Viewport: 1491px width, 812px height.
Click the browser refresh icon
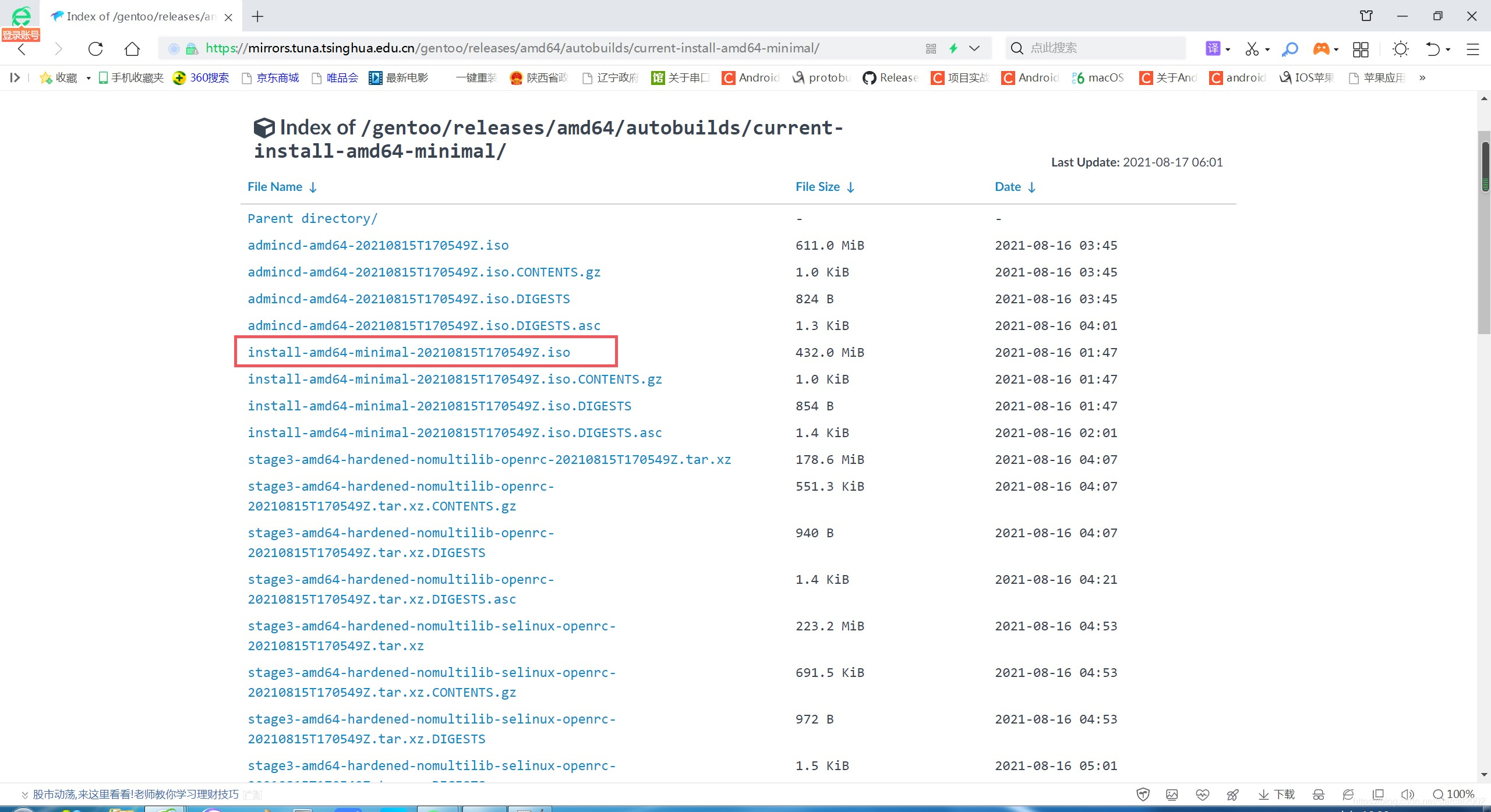tap(96, 49)
